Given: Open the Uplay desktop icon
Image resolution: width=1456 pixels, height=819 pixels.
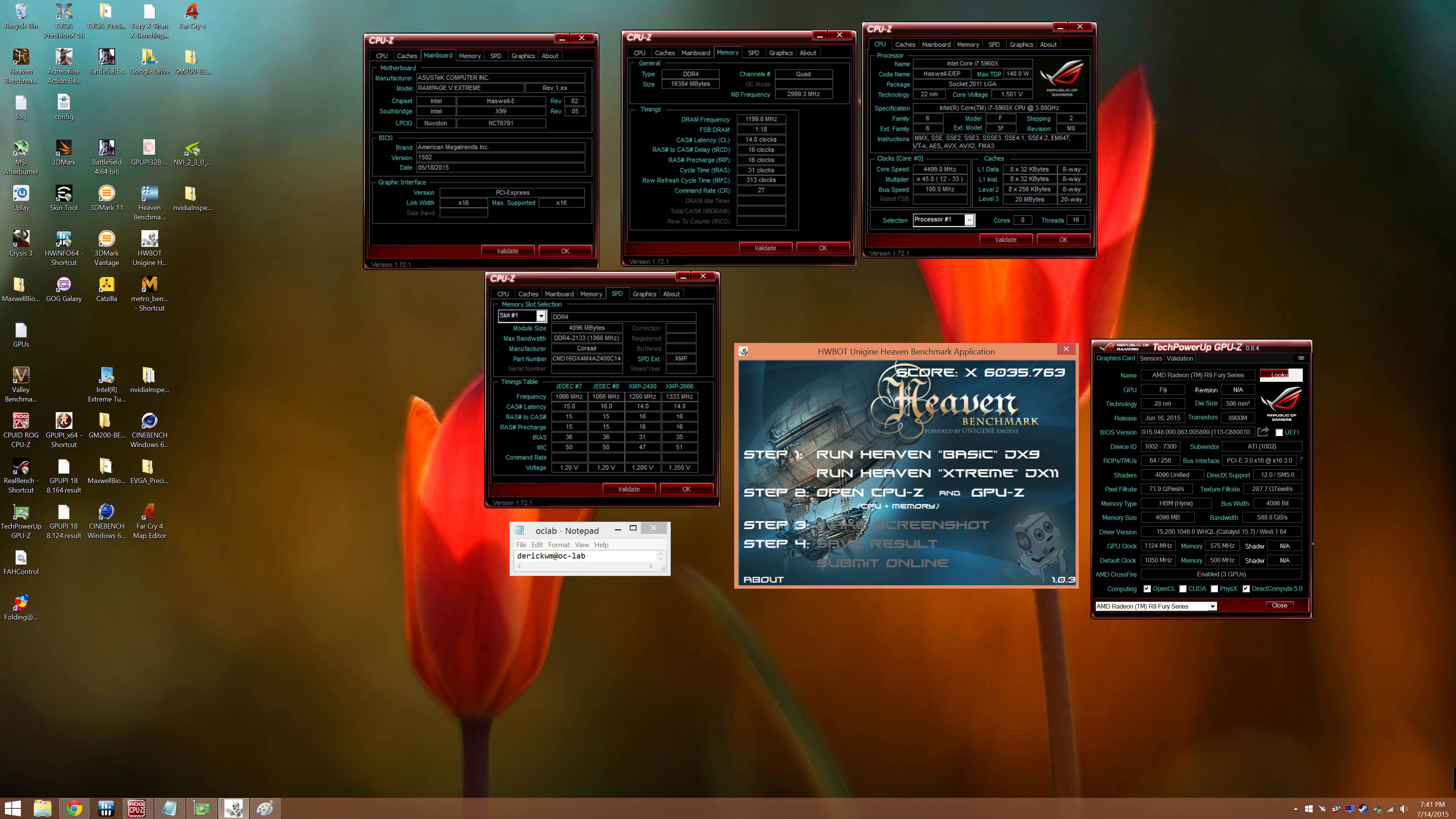Looking at the screenshot, I should point(21,198).
